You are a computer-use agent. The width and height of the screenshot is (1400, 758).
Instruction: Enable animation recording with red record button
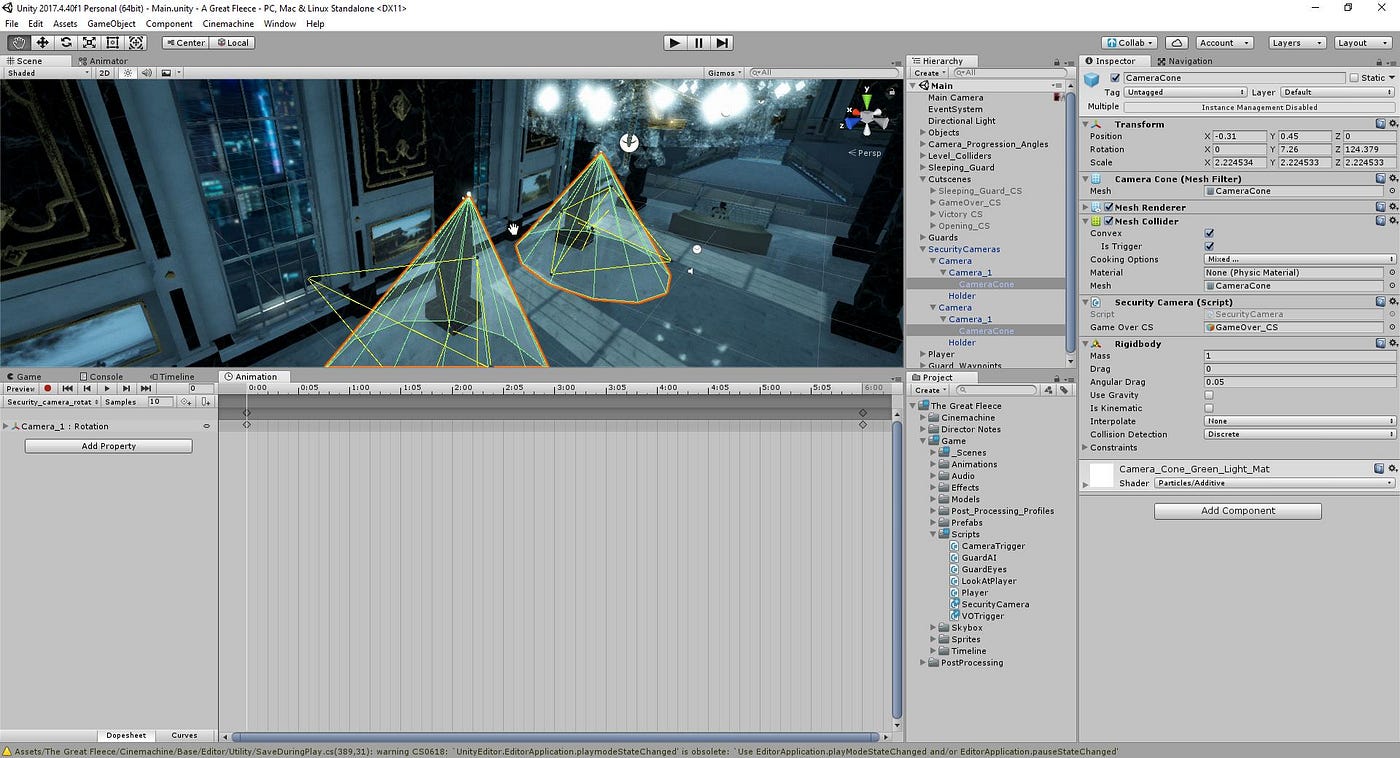pyautogui.click(x=47, y=388)
